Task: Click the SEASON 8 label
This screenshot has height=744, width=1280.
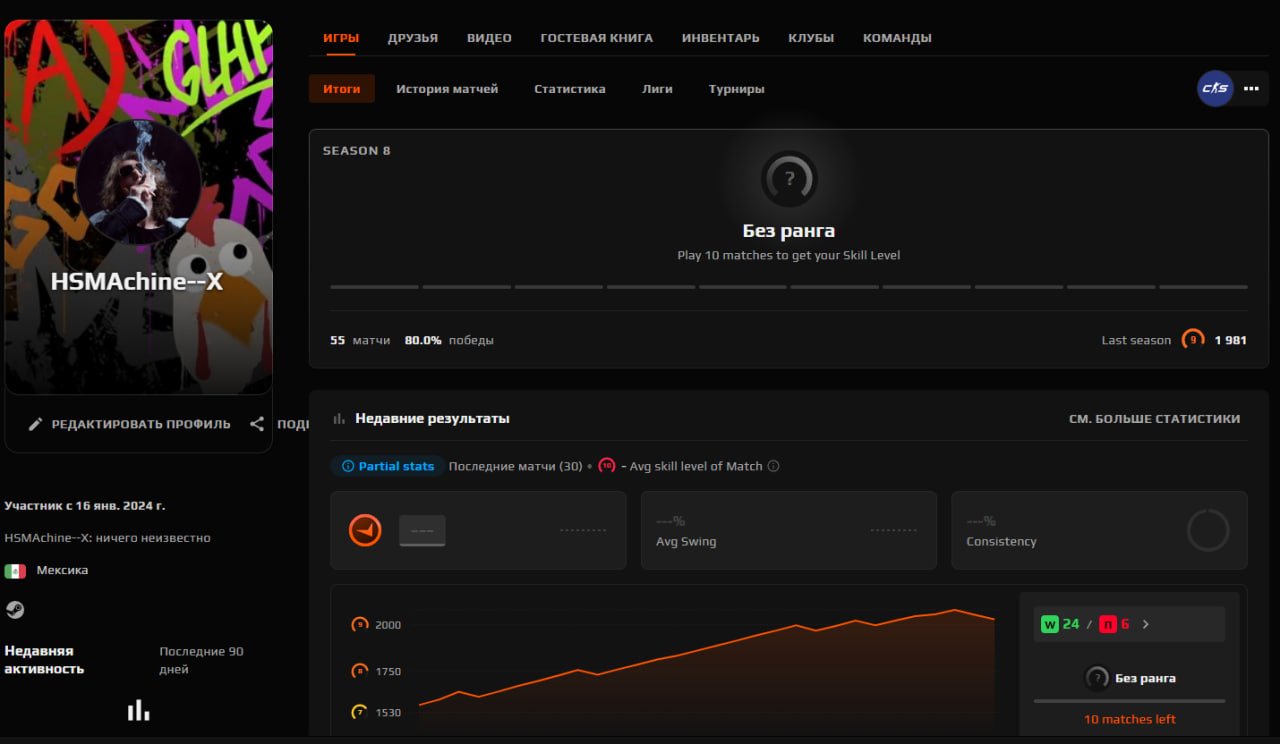Action: [x=357, y=151]
